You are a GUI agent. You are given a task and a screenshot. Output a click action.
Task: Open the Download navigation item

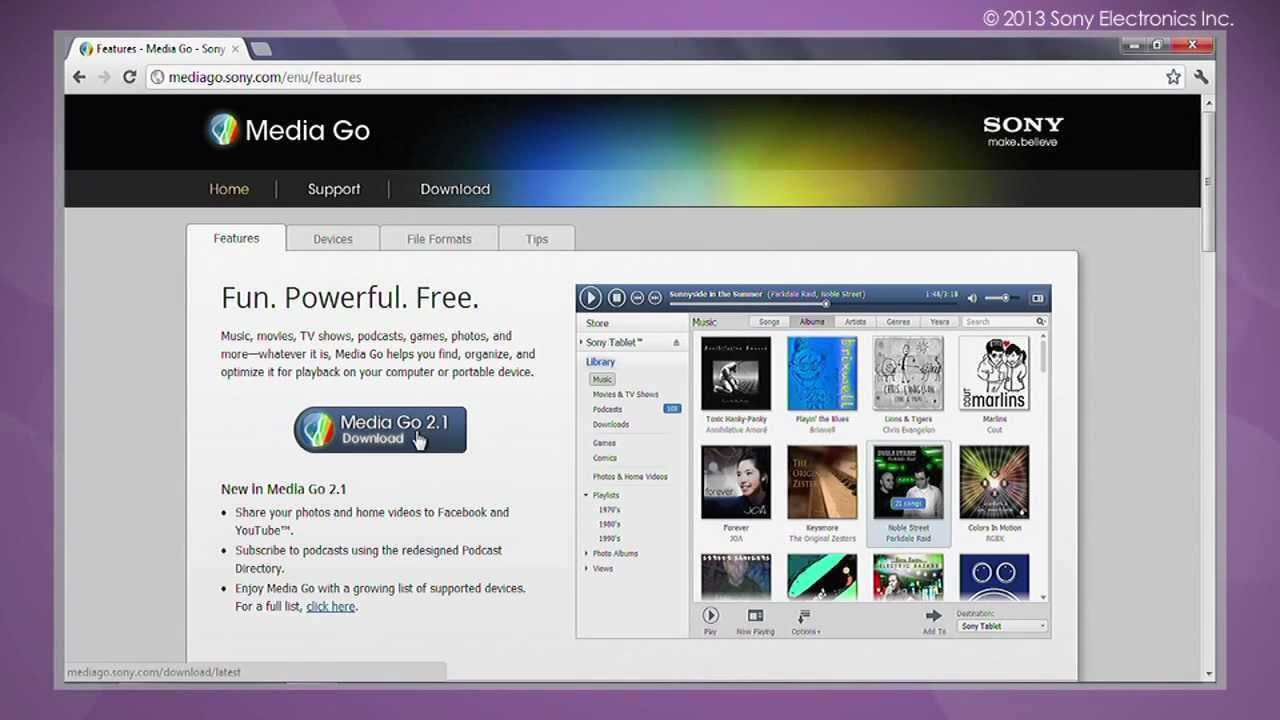tap(455, 189)
